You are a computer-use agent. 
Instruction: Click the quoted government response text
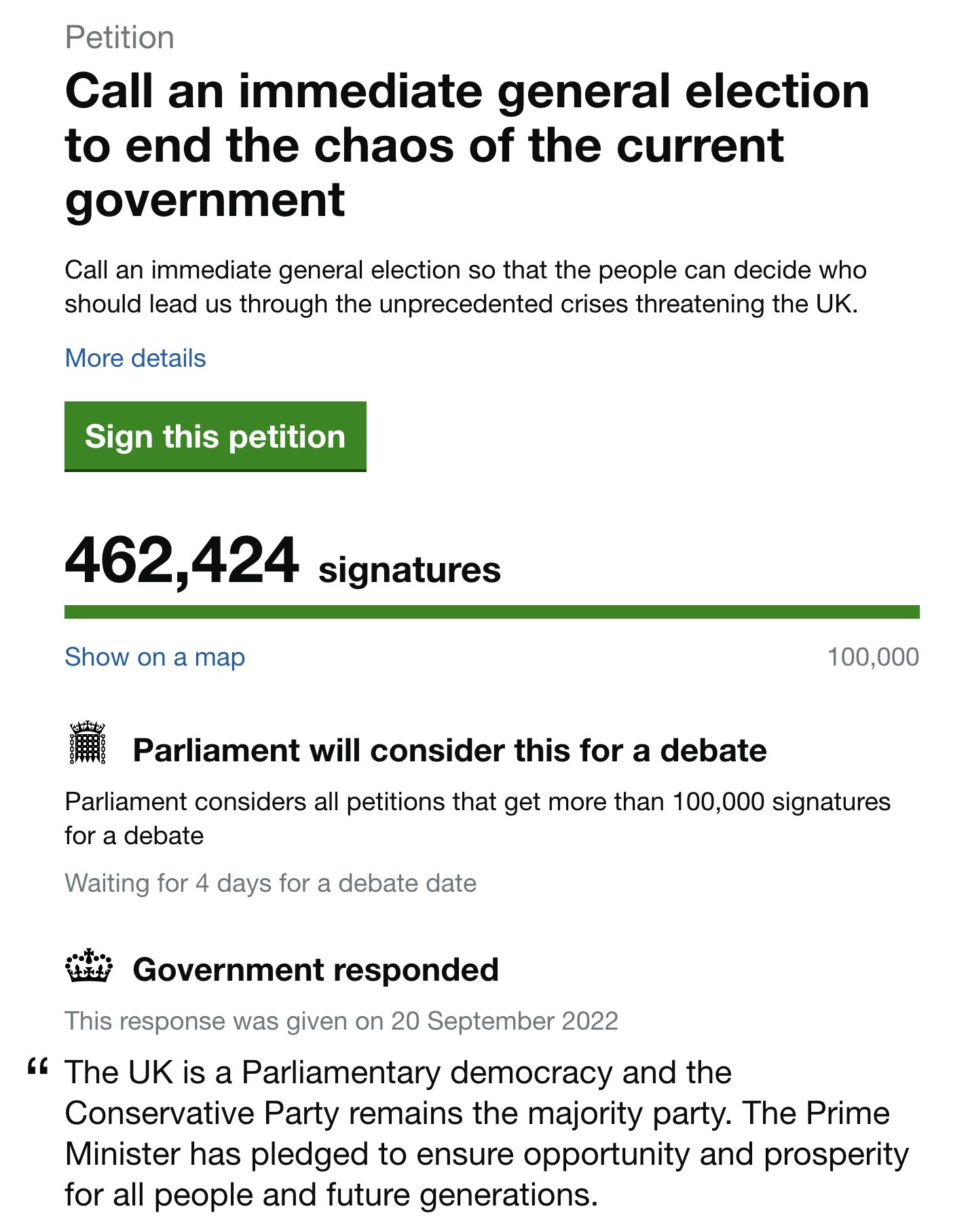coord(486,1133)
